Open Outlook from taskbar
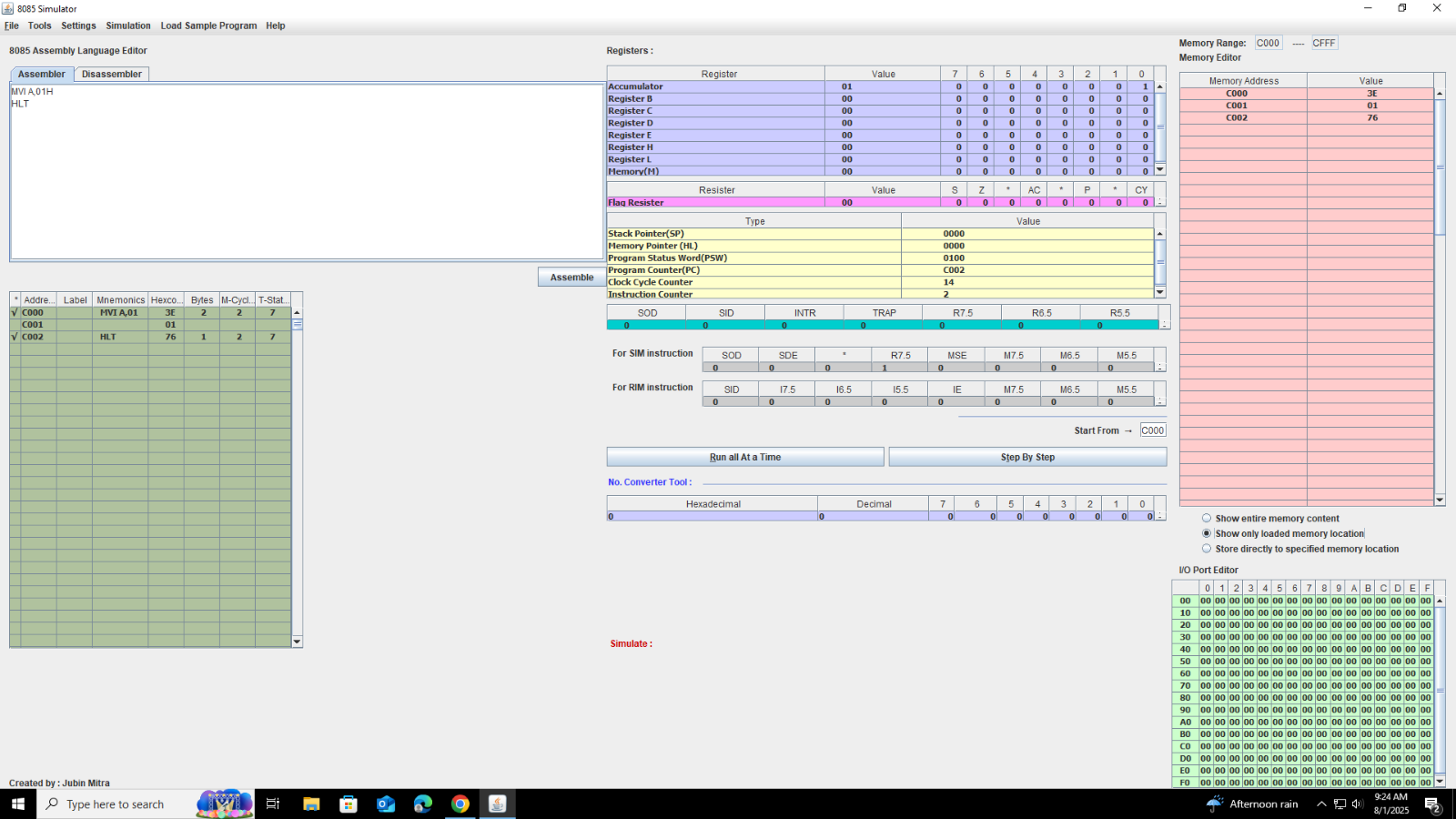 coord(386,804)
